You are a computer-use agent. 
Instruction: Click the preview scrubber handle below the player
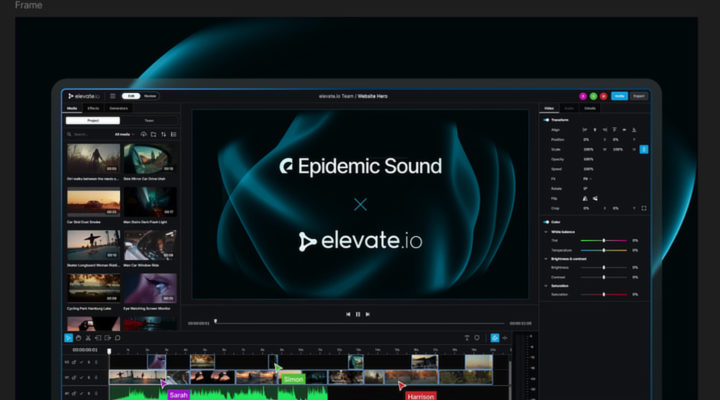(x=215, y=321)
